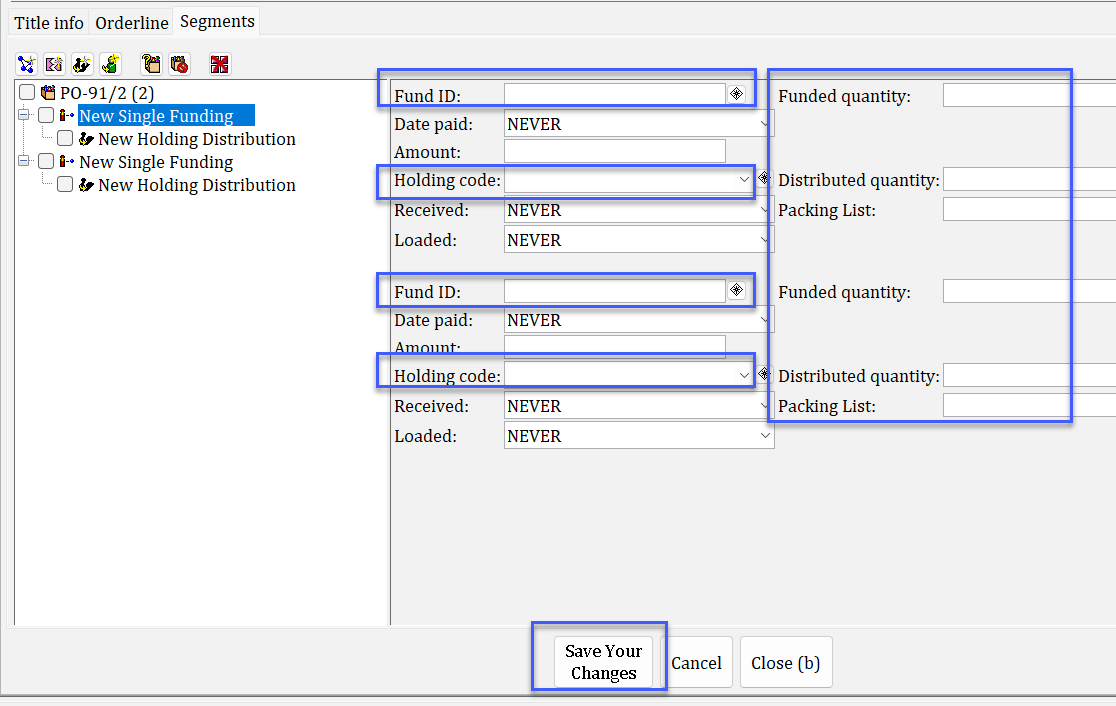Click the upper Amount input field
This screenshot has width=1116, height=706.
tap(614, 152)
